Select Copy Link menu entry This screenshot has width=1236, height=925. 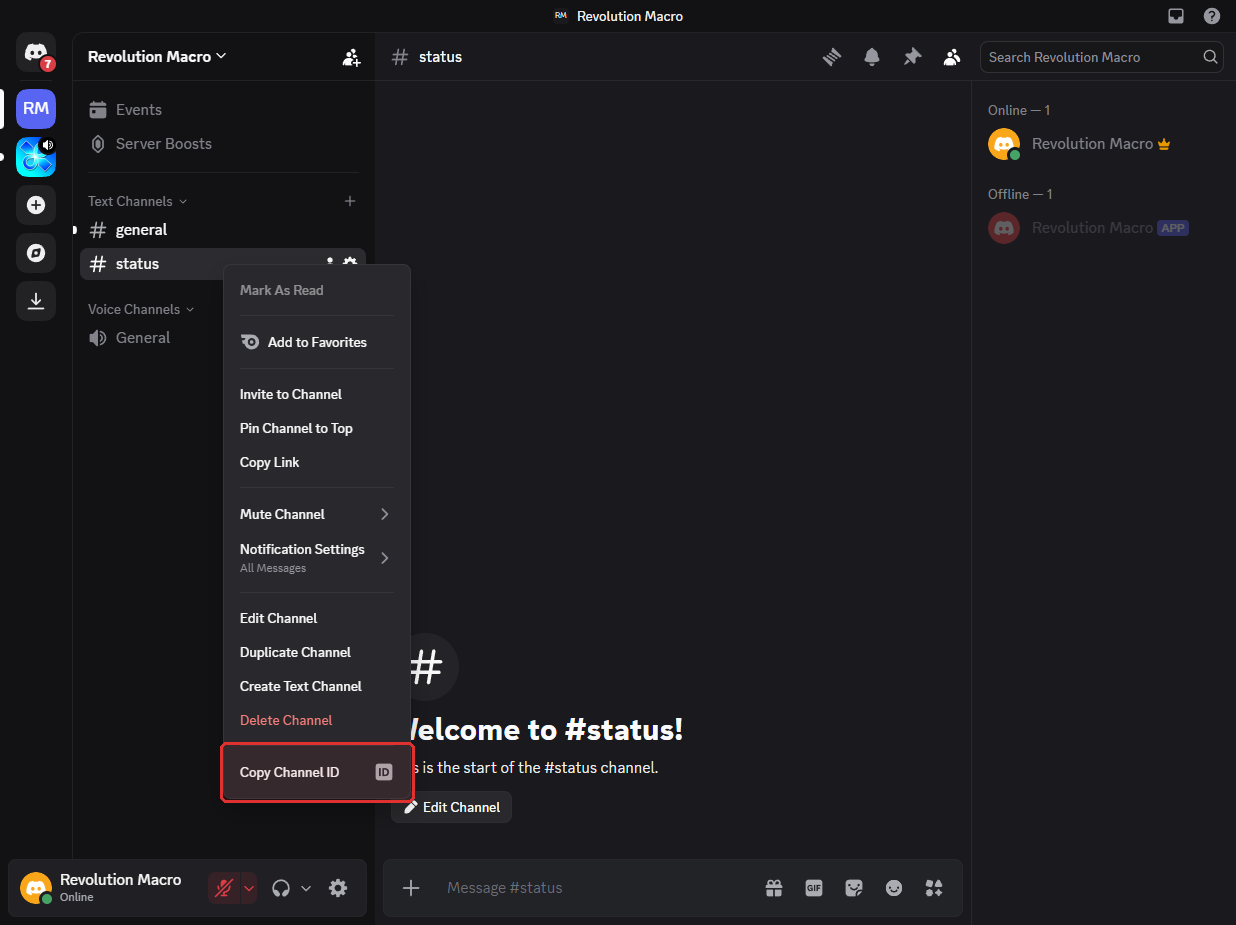click(x=316, y=462)
